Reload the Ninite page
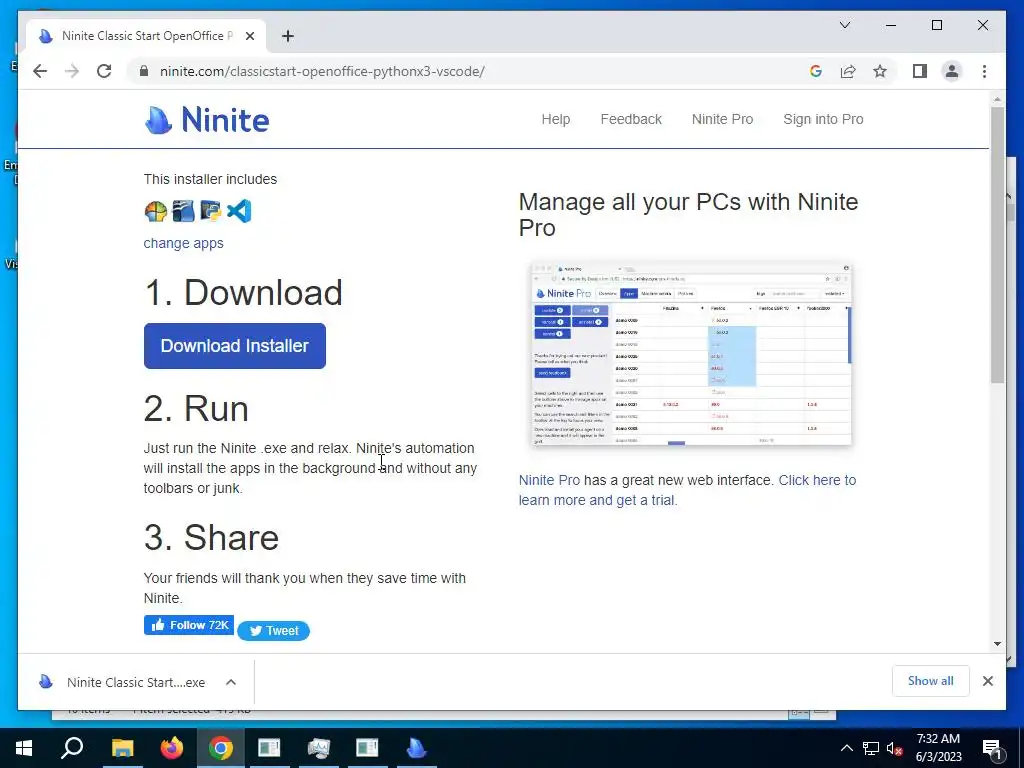 [104, 71]
